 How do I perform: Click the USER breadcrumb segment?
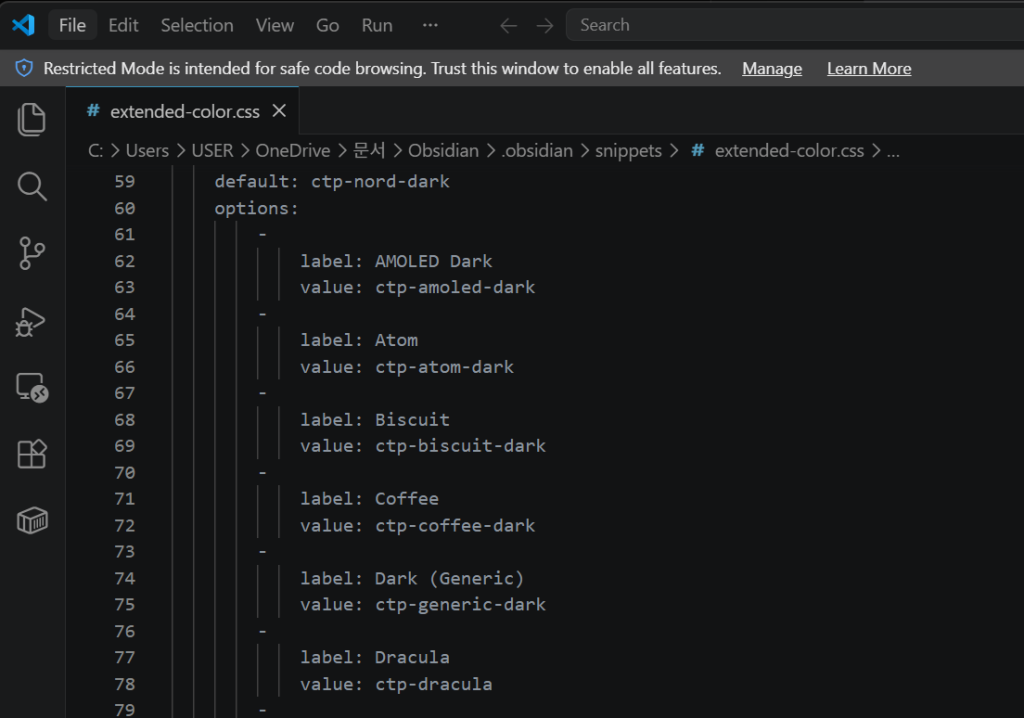click(212, 151)
